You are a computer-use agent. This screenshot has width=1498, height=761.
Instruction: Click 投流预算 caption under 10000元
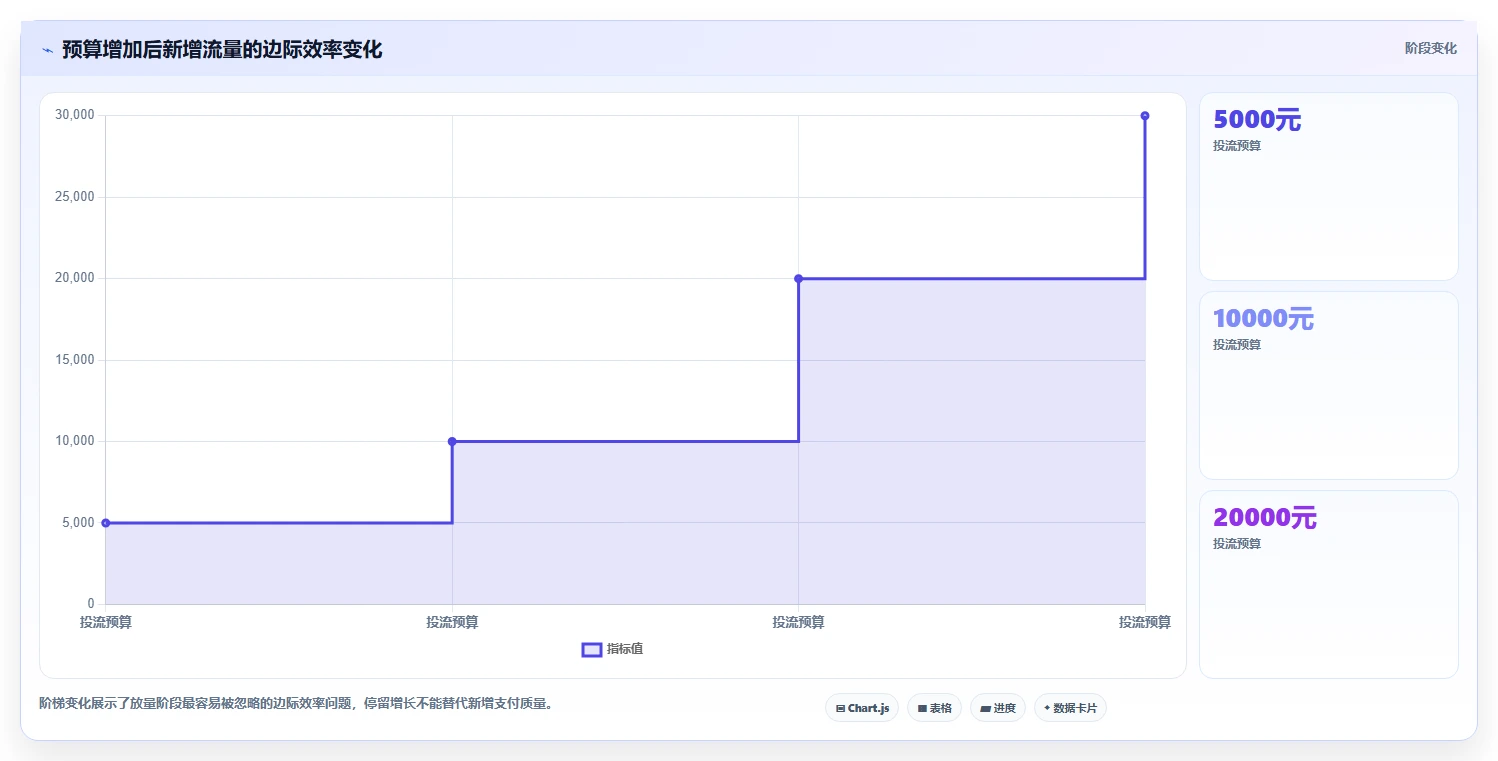[x=1237, y=344]
